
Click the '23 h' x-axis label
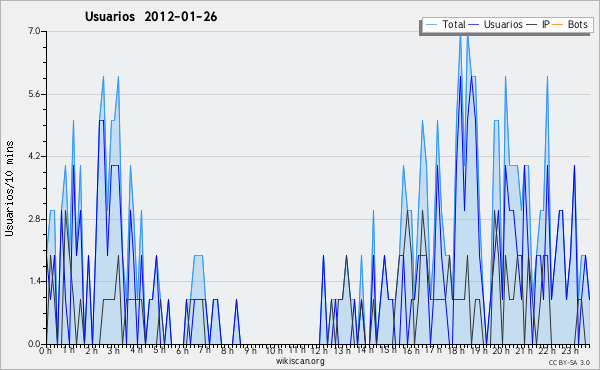(x=570, y=351)
